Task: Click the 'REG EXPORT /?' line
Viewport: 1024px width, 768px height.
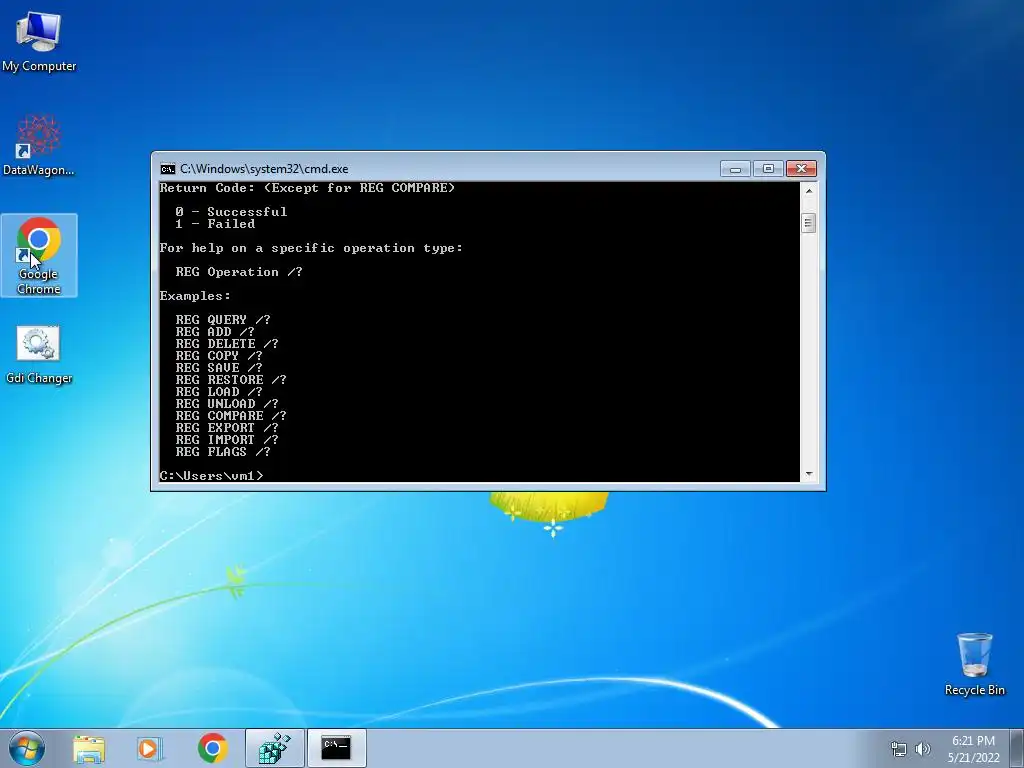Action: (227, 428)
